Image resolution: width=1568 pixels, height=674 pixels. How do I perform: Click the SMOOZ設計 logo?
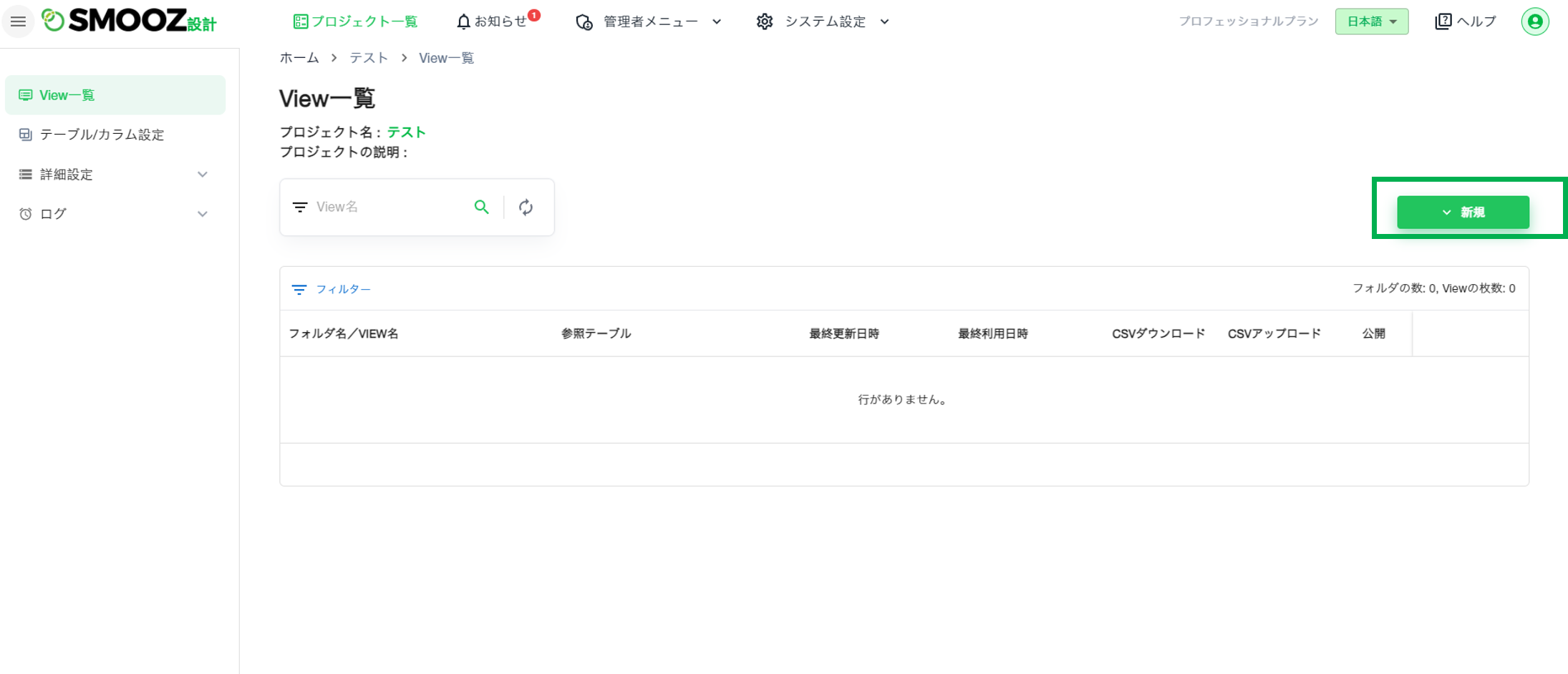[x=129, y=21]
